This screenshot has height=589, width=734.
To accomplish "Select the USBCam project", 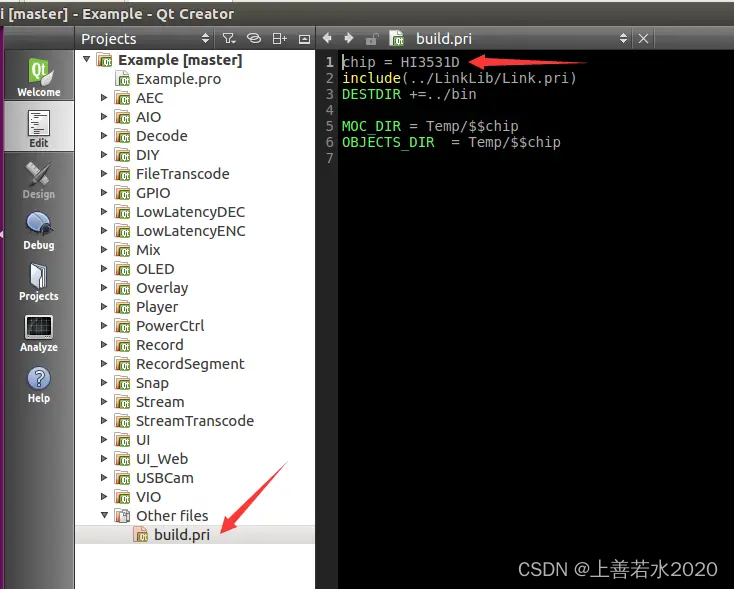I will [165, 478].
